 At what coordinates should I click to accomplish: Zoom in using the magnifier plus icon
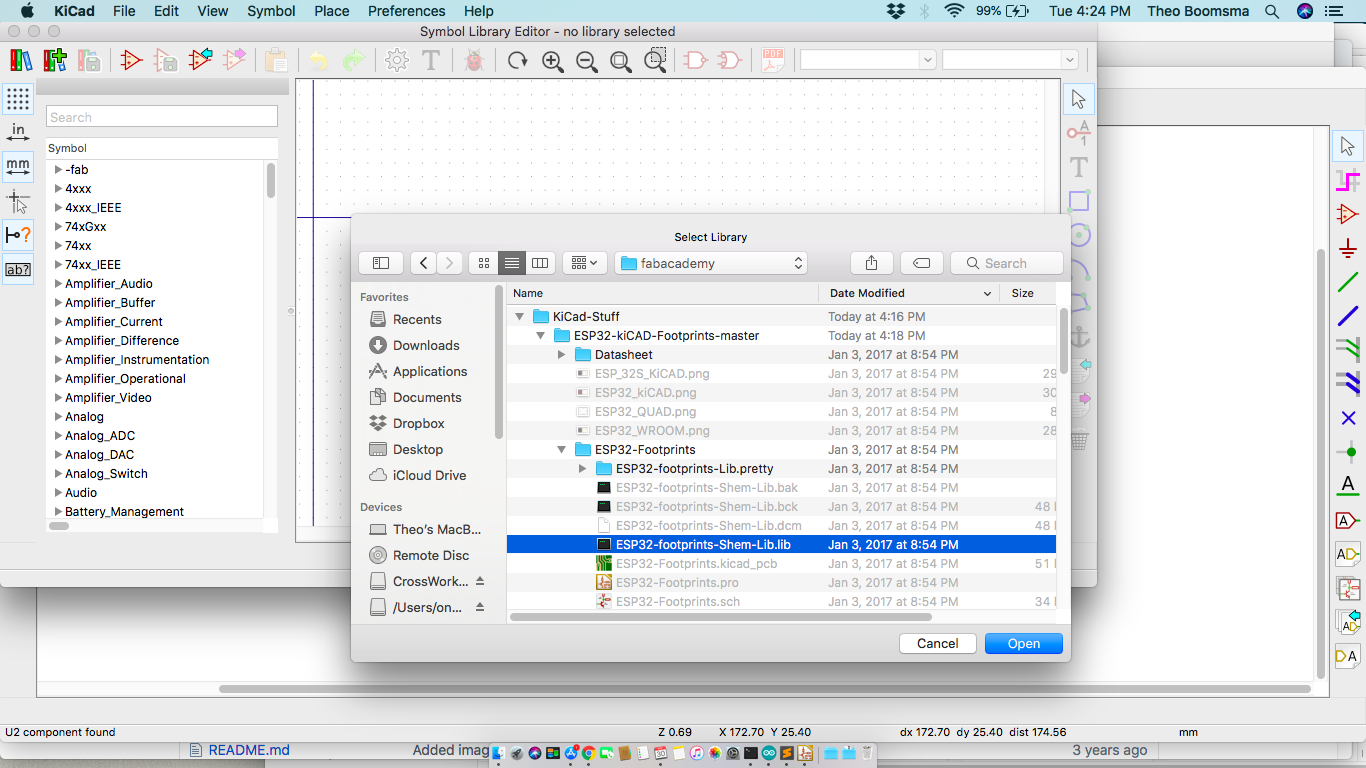(x=553, y=61)
